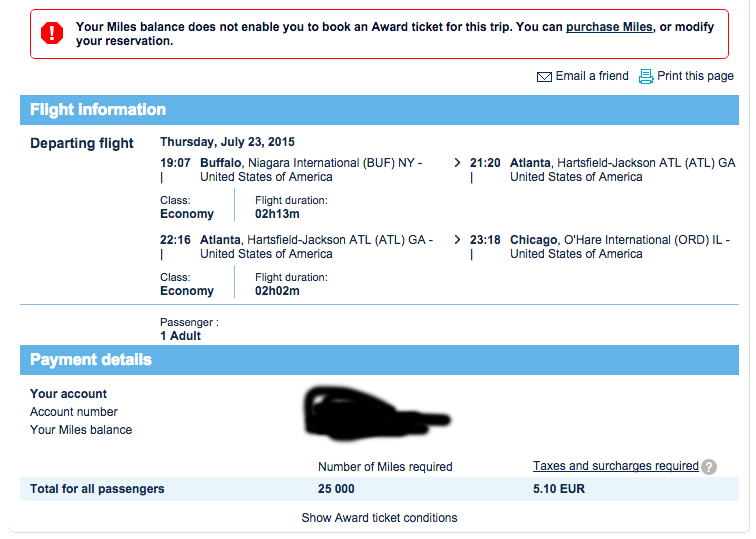
Task: Follow the purchase Miles link
Action: (x=609, y=27)
